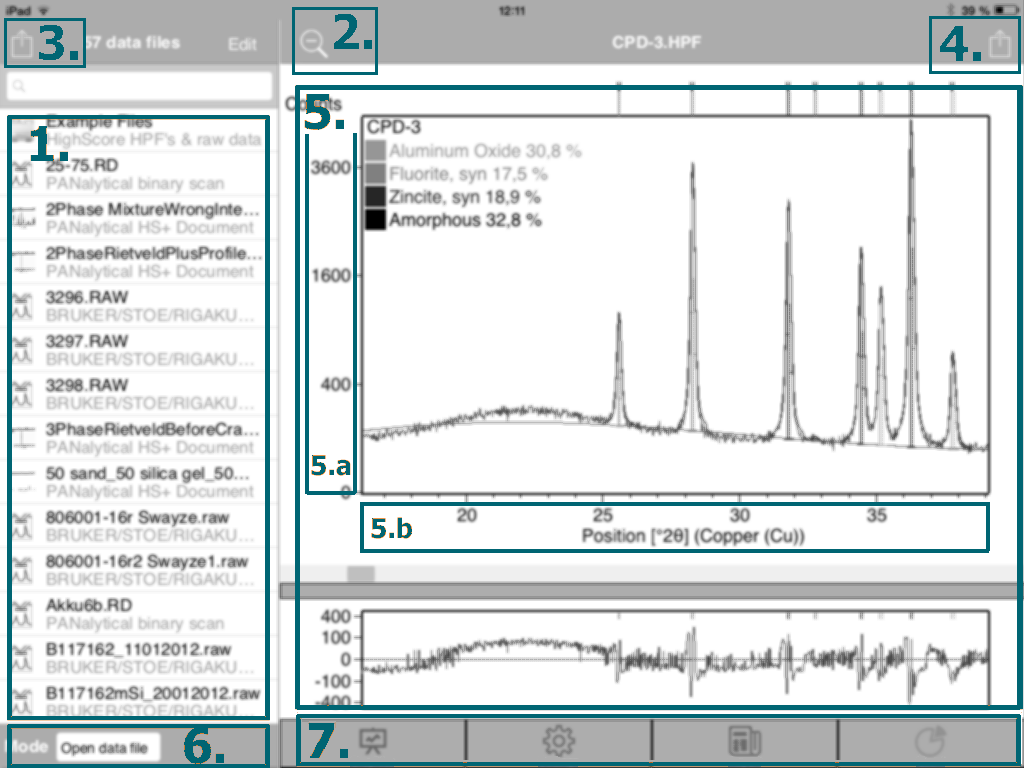The width and height of the screenshot is (1024, 768).
Task: Select the 3298.RAW file
Action: click(139, 394)
